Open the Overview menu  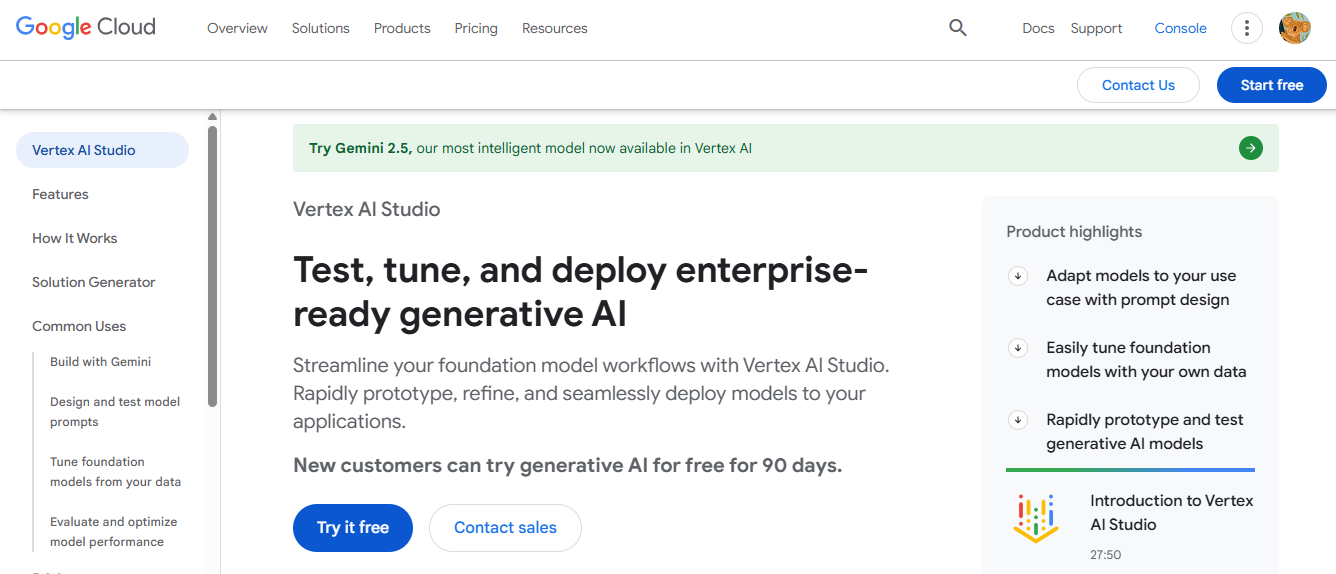pos(237,28)
